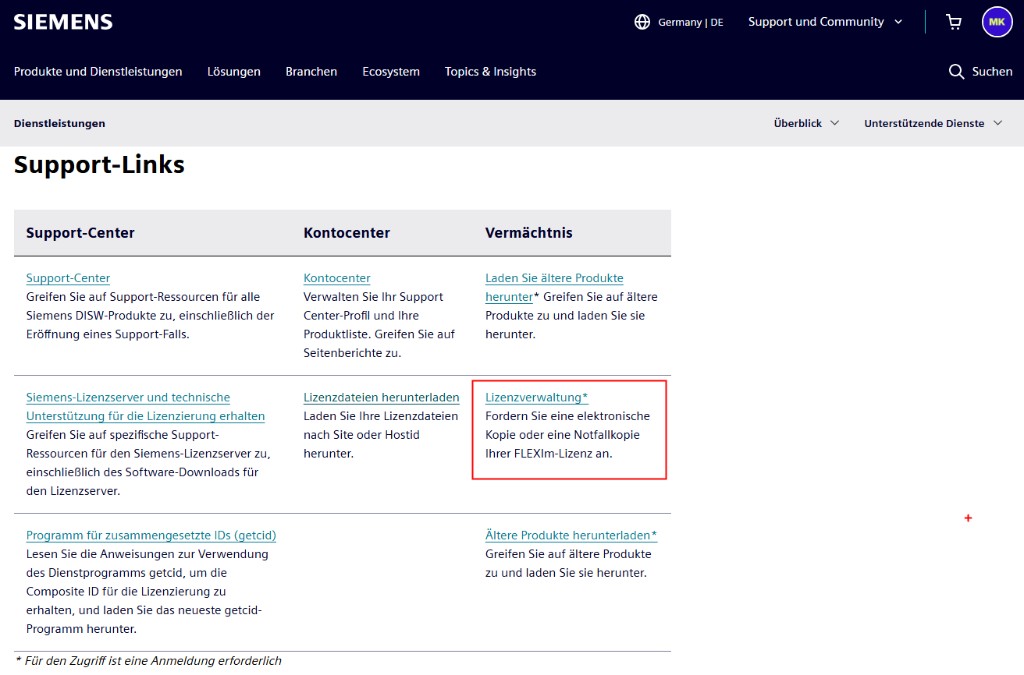The width and height of the screenshot is (1024, 675).
Task: Open the Lizenzverwaltung link
Action: [x=537, y=398]
